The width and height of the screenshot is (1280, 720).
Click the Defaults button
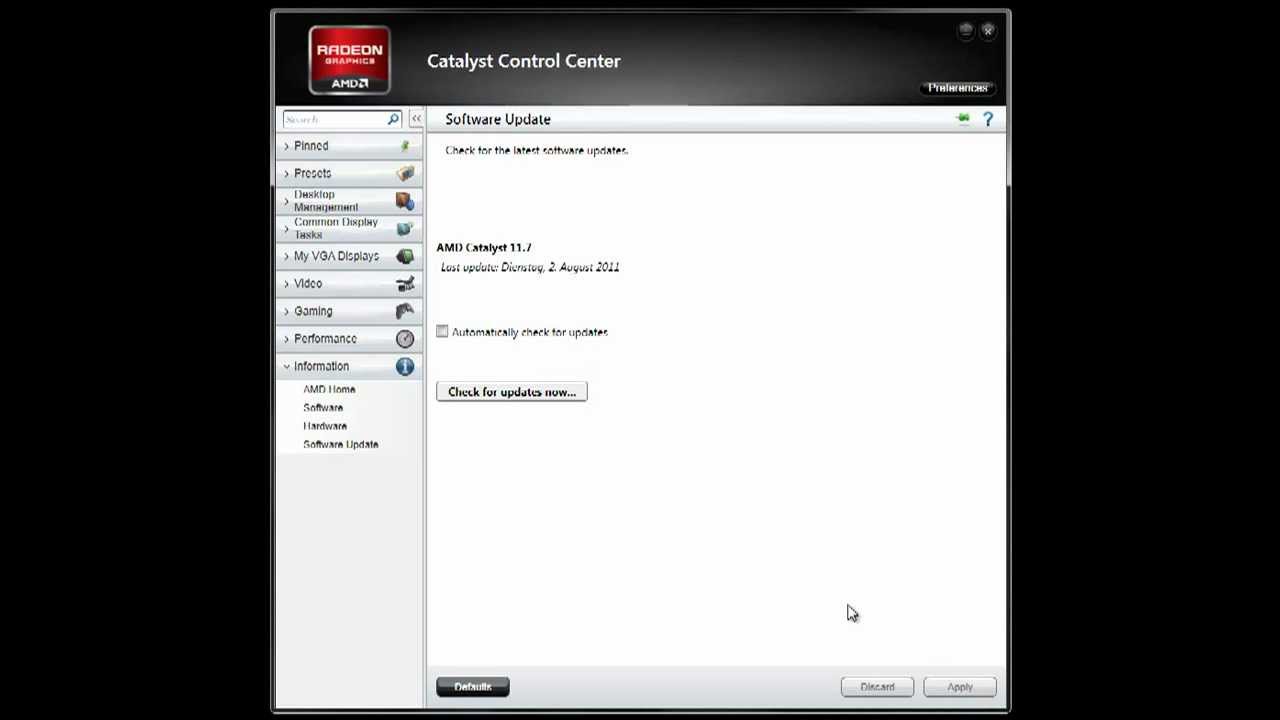(x=473, y=687)
